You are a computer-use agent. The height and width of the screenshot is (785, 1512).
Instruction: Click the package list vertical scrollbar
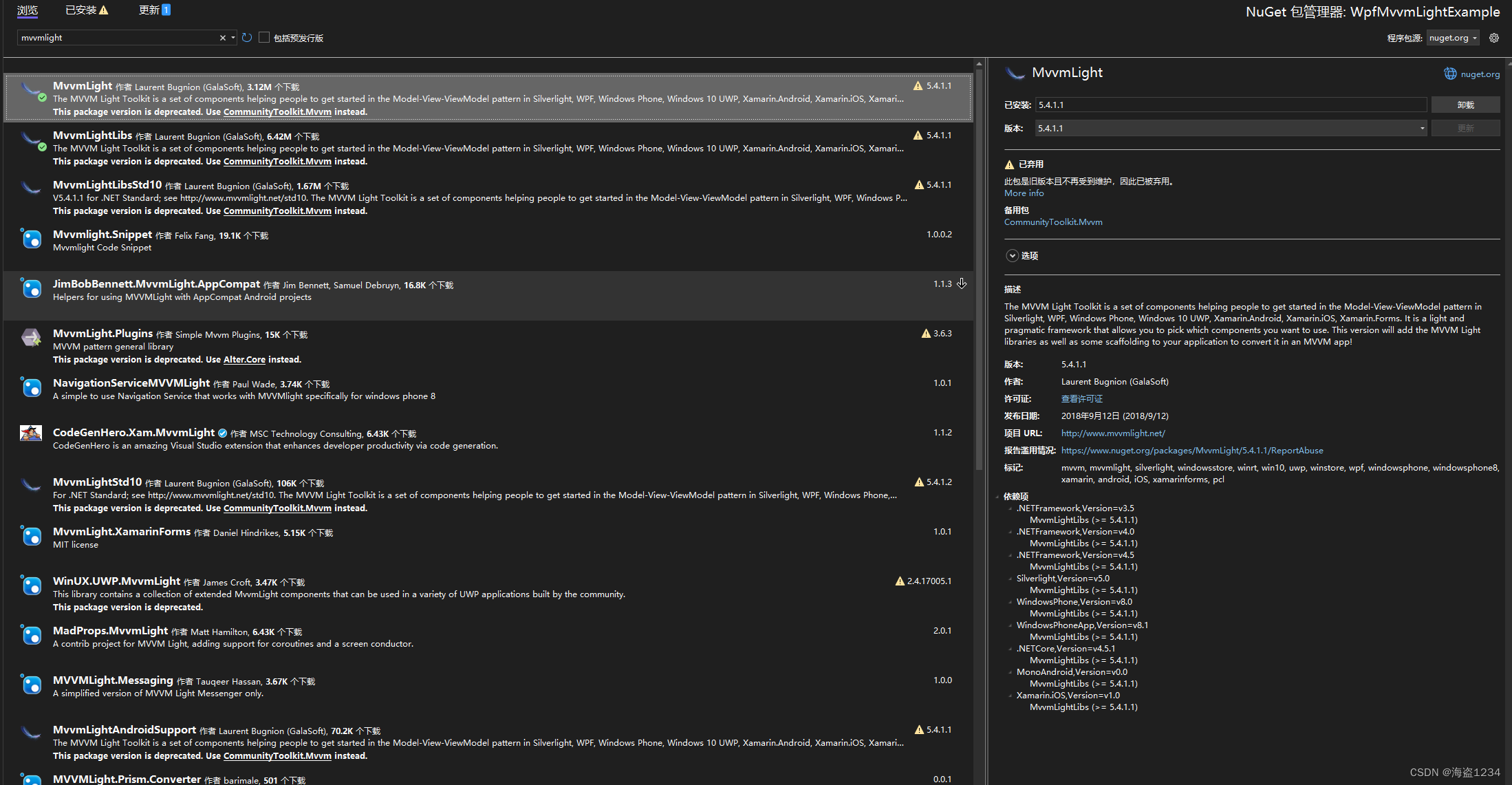point(979,268)
